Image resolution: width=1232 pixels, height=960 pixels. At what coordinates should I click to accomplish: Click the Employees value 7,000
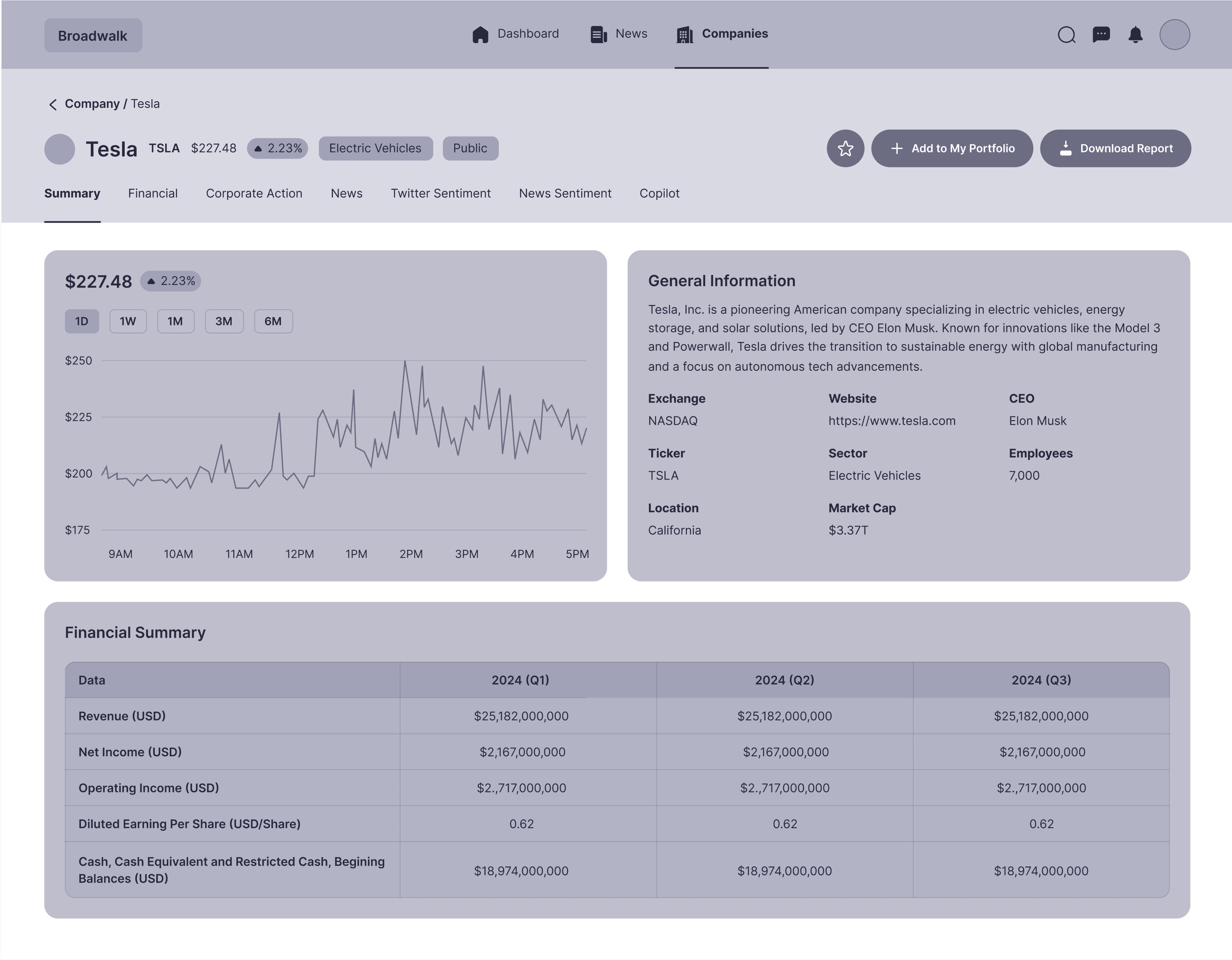[x=1025, y=476]
